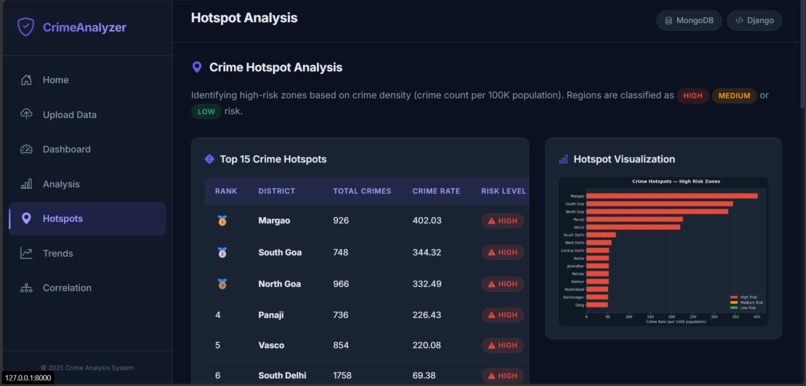Screen dimensions: 806x386
Task: Click the 127.0.0.1:8000 status URL
Action: point(28,378)
